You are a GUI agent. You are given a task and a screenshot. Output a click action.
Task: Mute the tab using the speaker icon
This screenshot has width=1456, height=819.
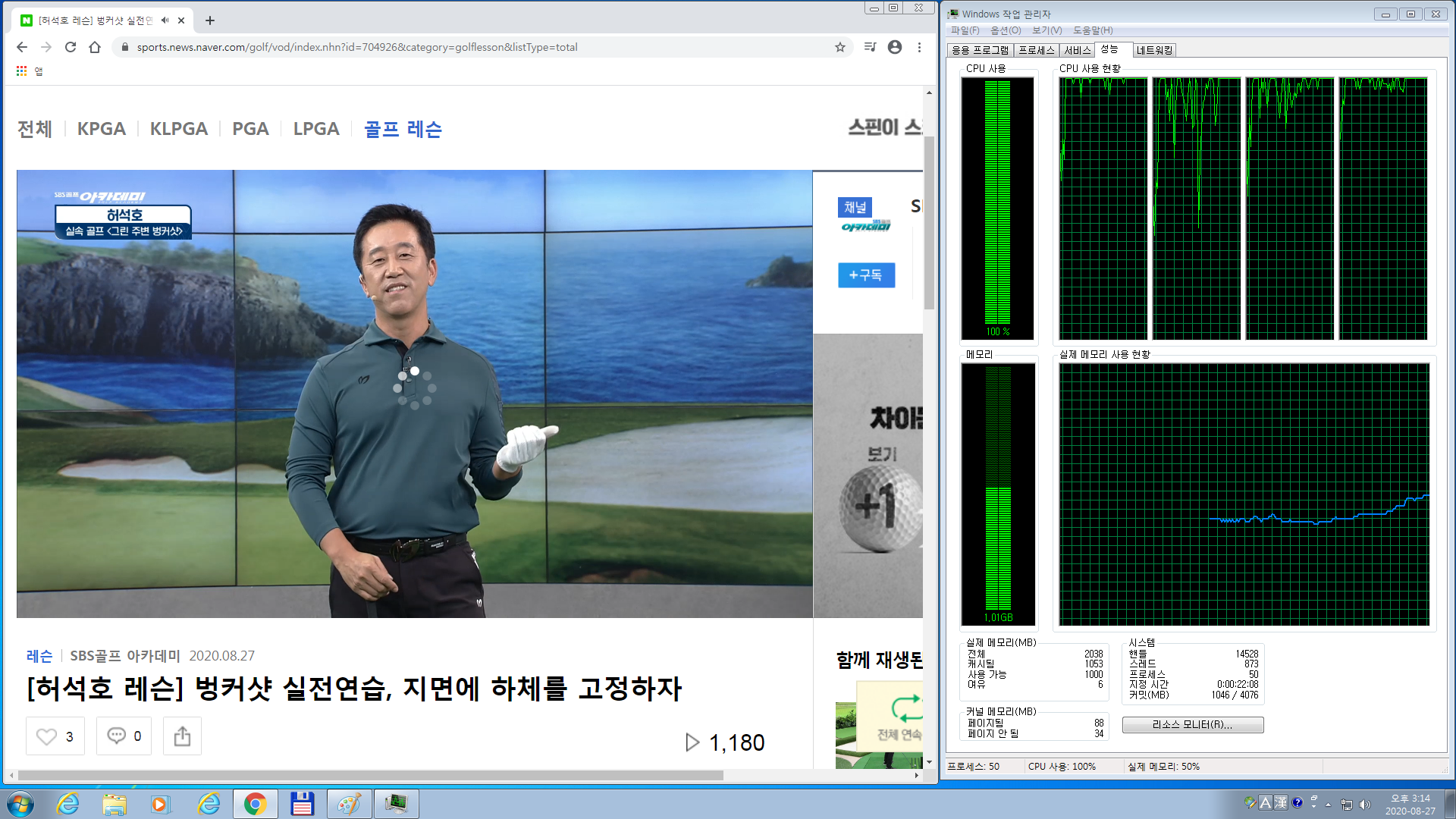165,20
